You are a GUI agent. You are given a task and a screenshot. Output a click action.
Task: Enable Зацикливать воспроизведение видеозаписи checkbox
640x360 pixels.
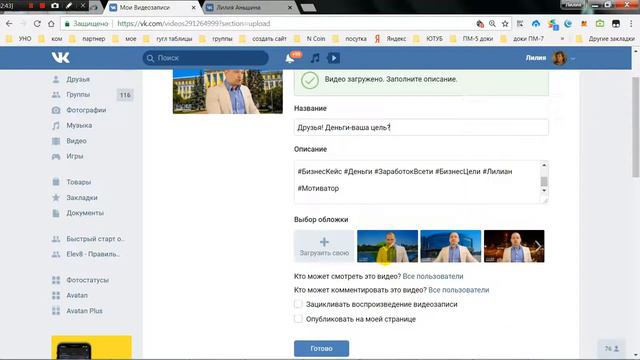click(x=298, y=304)
